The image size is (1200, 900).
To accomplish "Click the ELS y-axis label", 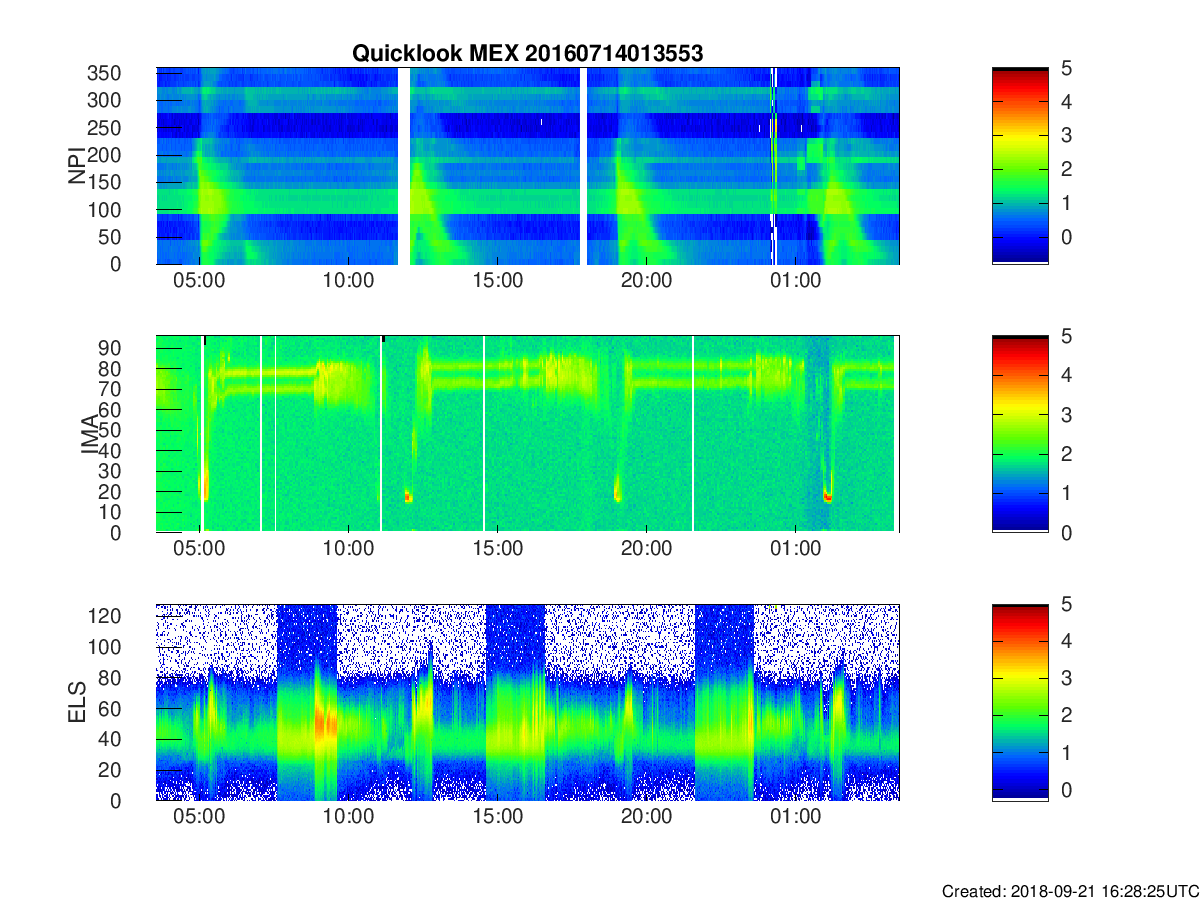I will click(x=76, y=703).
